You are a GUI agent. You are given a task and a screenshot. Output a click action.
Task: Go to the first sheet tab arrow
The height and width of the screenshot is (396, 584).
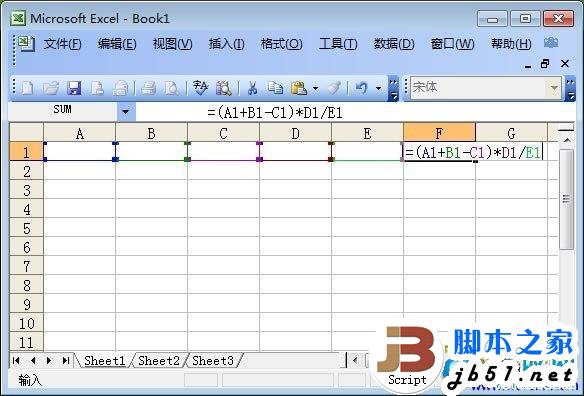(16, 360)
